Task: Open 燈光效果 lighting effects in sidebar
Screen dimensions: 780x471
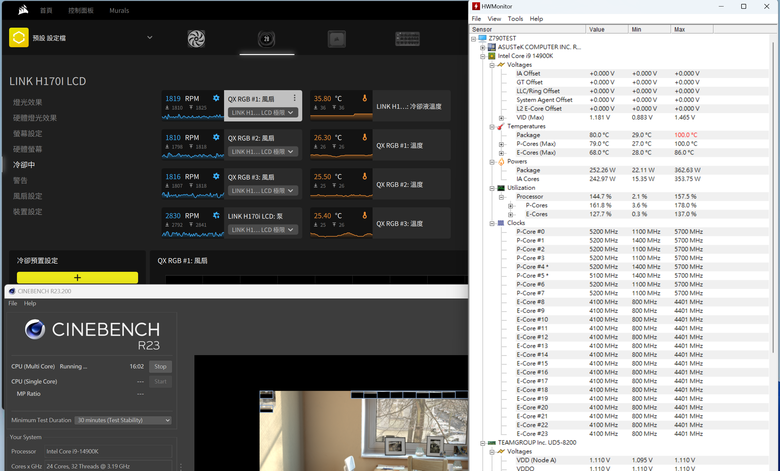Action: 27,102
